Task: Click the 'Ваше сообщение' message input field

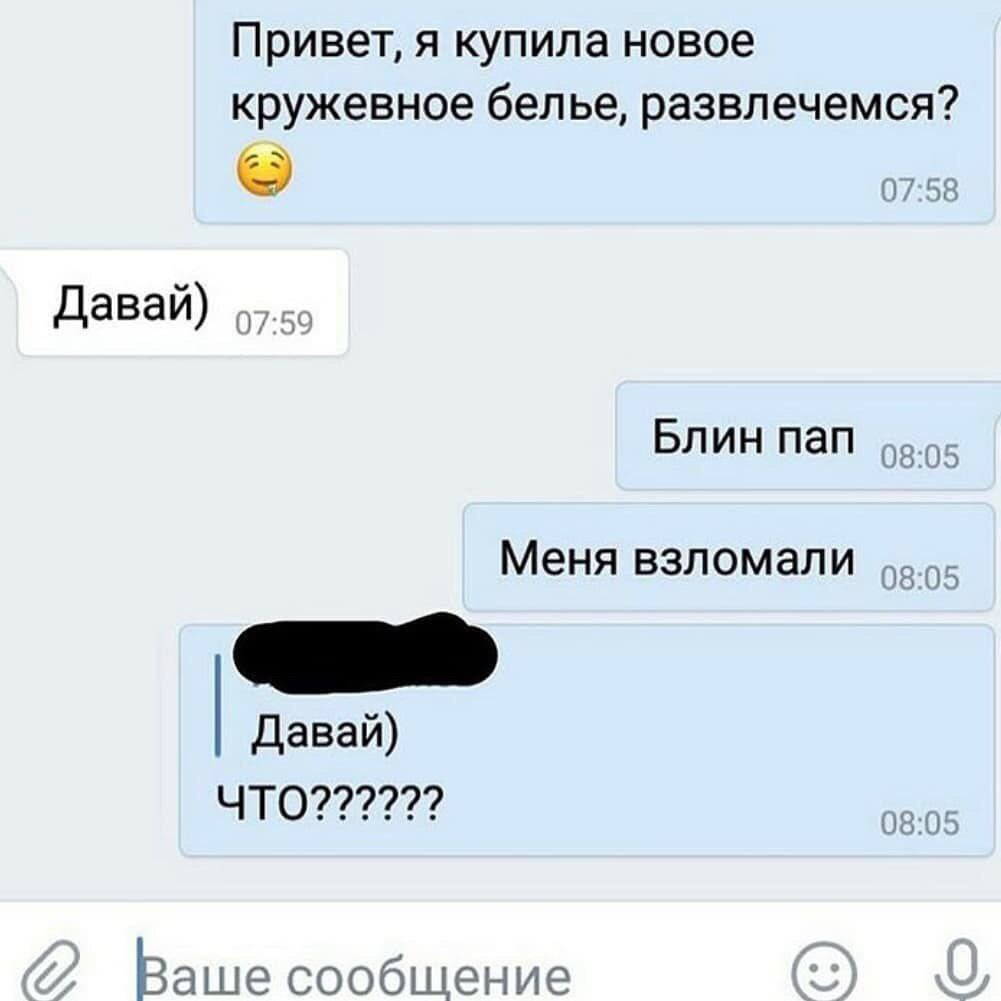Action: coord(447,974)
